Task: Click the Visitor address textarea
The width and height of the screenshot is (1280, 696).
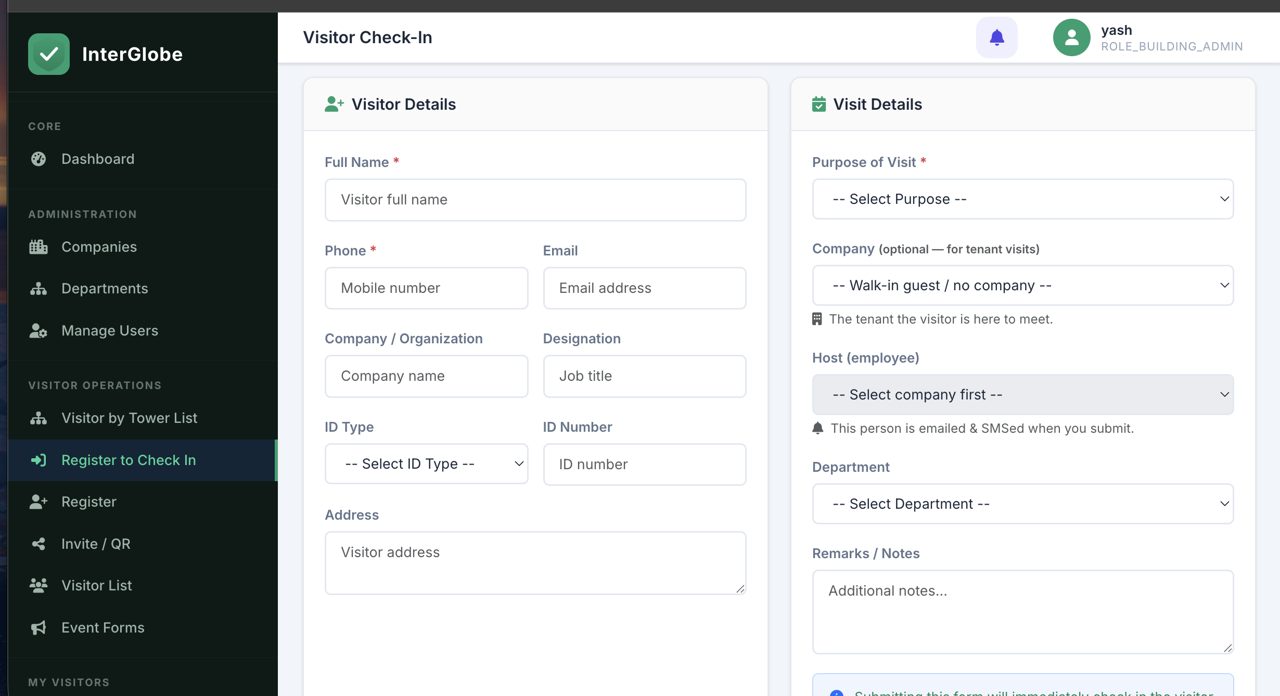Action: point(535,563)
